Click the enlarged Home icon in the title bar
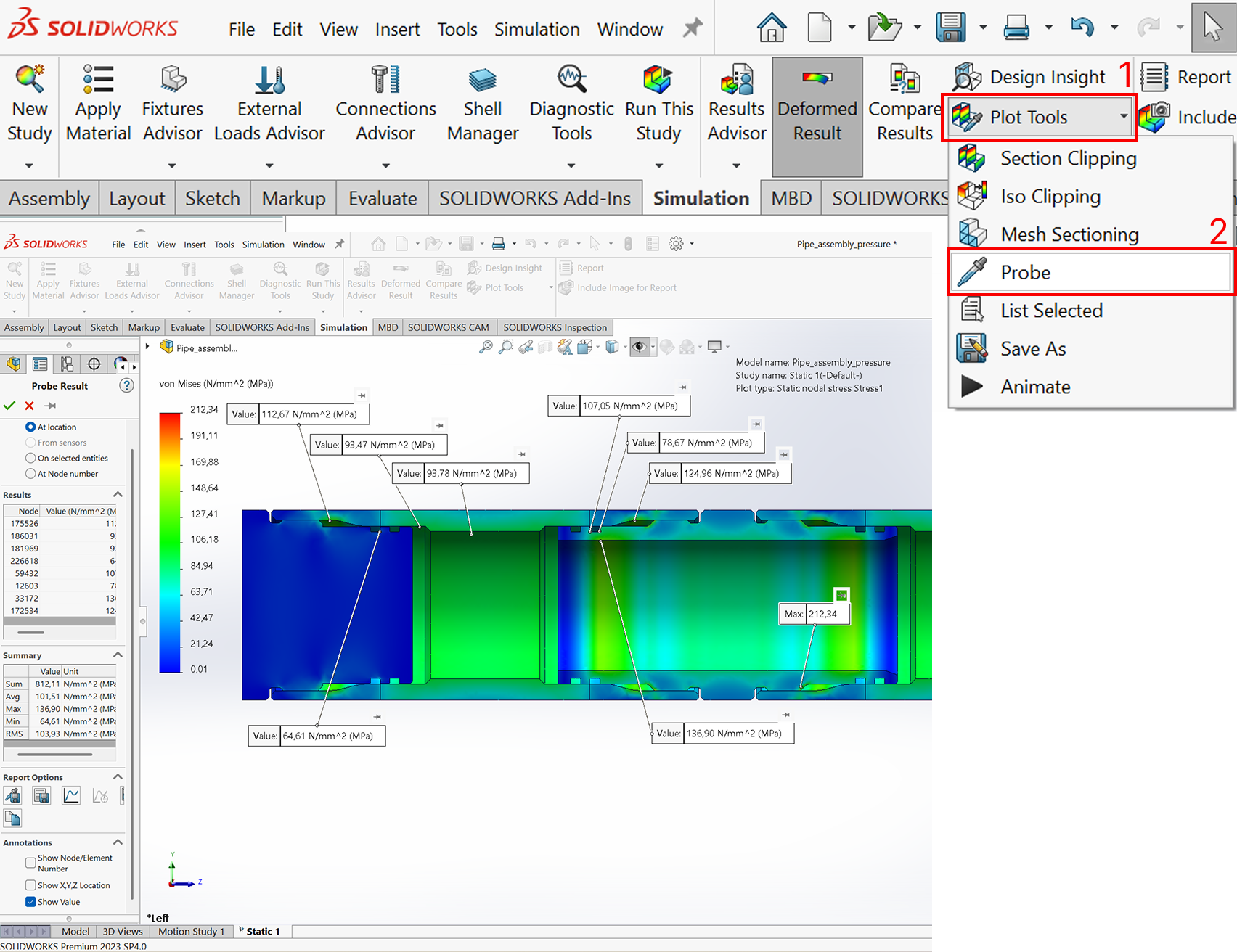Image resolution: width=1237 pixels, height=952 pixels. pyautogui.click(x=771, y=28)
